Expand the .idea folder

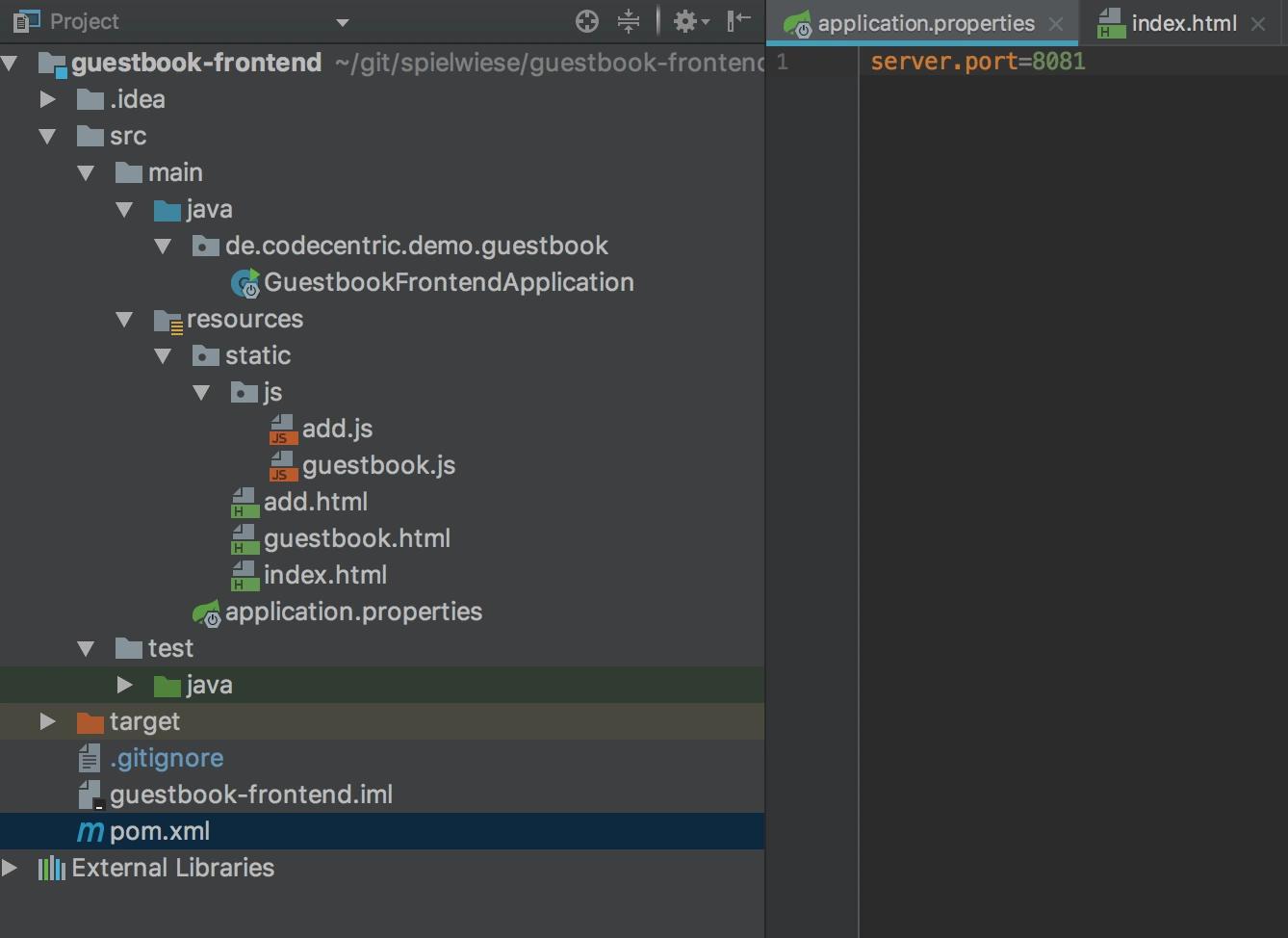[x=47, y=99]
